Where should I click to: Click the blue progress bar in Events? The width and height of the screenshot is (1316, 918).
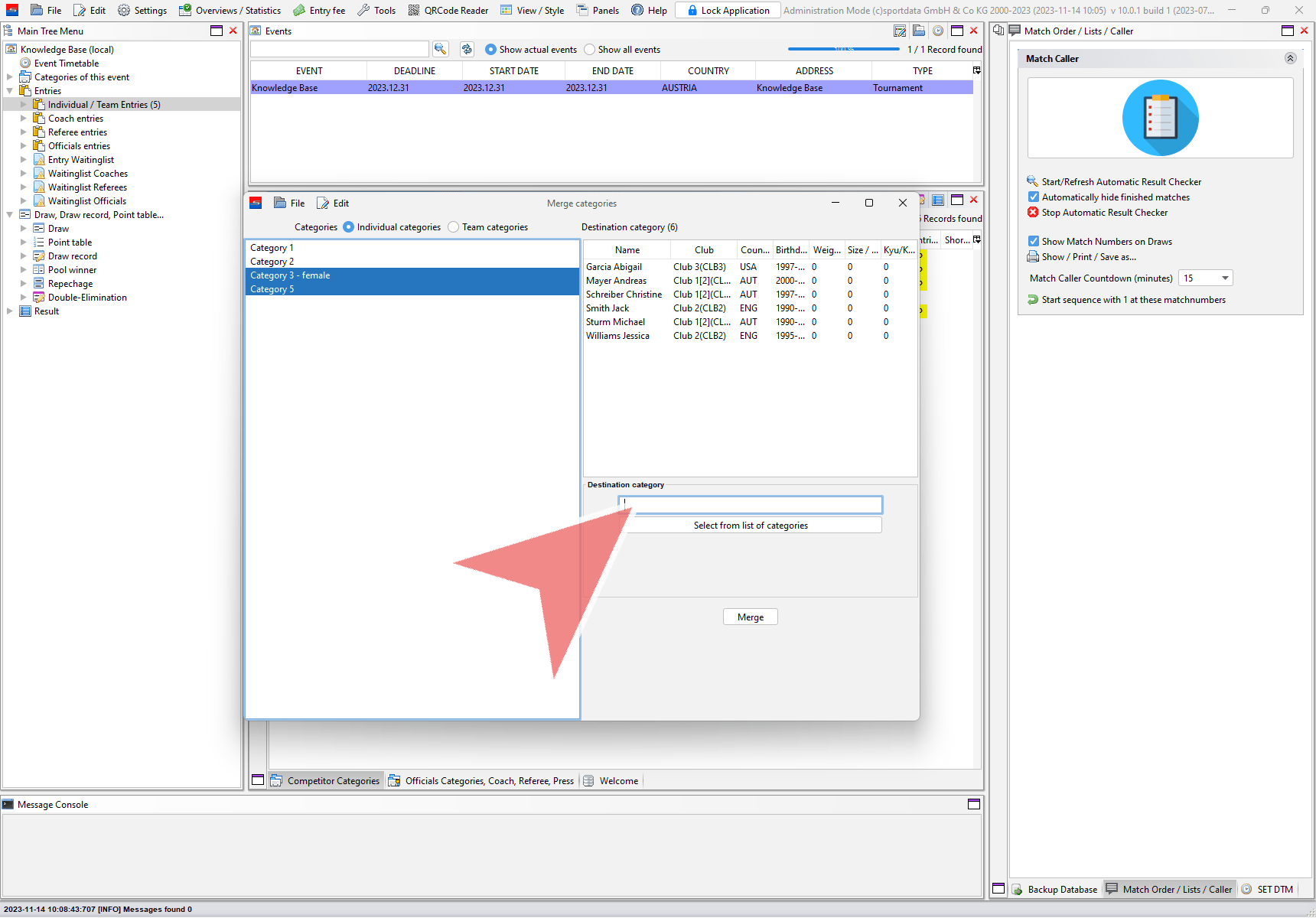coord(843,49)
